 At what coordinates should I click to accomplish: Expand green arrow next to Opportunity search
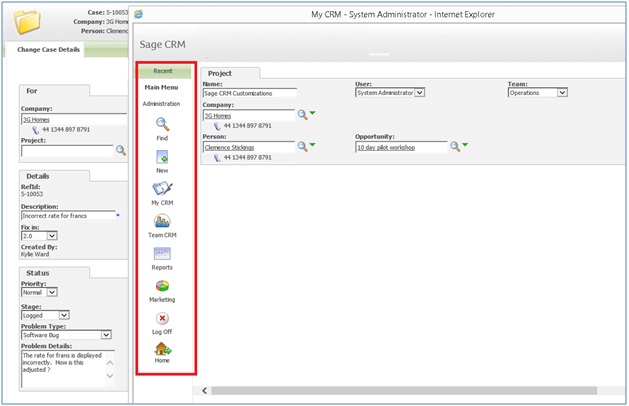click(x=465, y=145)
